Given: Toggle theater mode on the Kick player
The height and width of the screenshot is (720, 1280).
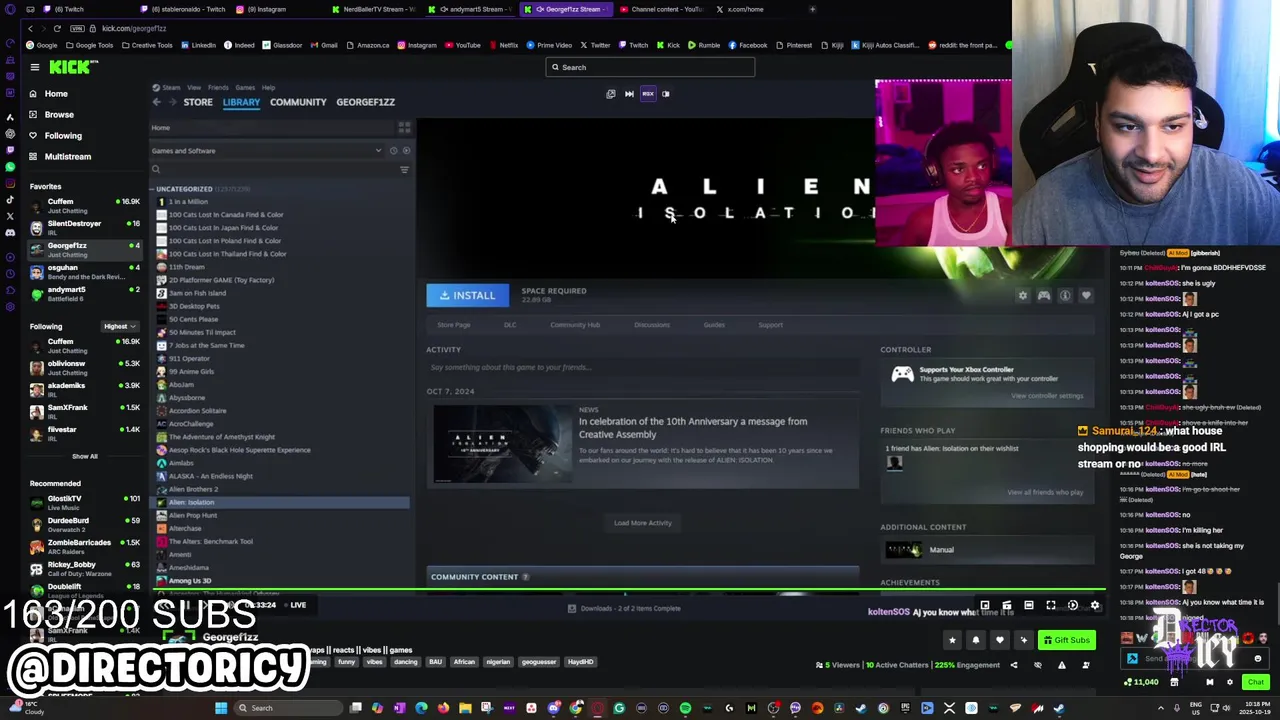Looking at the screenshot, I should 1029,605.
